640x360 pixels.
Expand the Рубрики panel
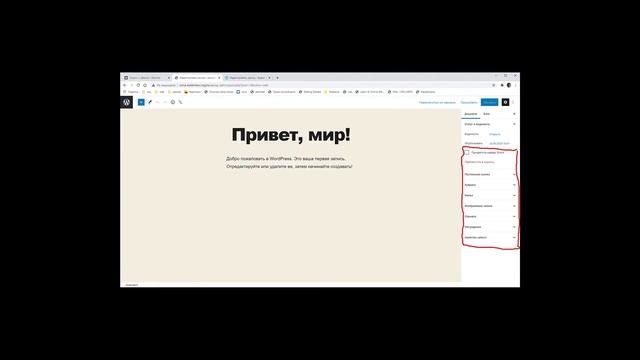click(x=490, y=185)
